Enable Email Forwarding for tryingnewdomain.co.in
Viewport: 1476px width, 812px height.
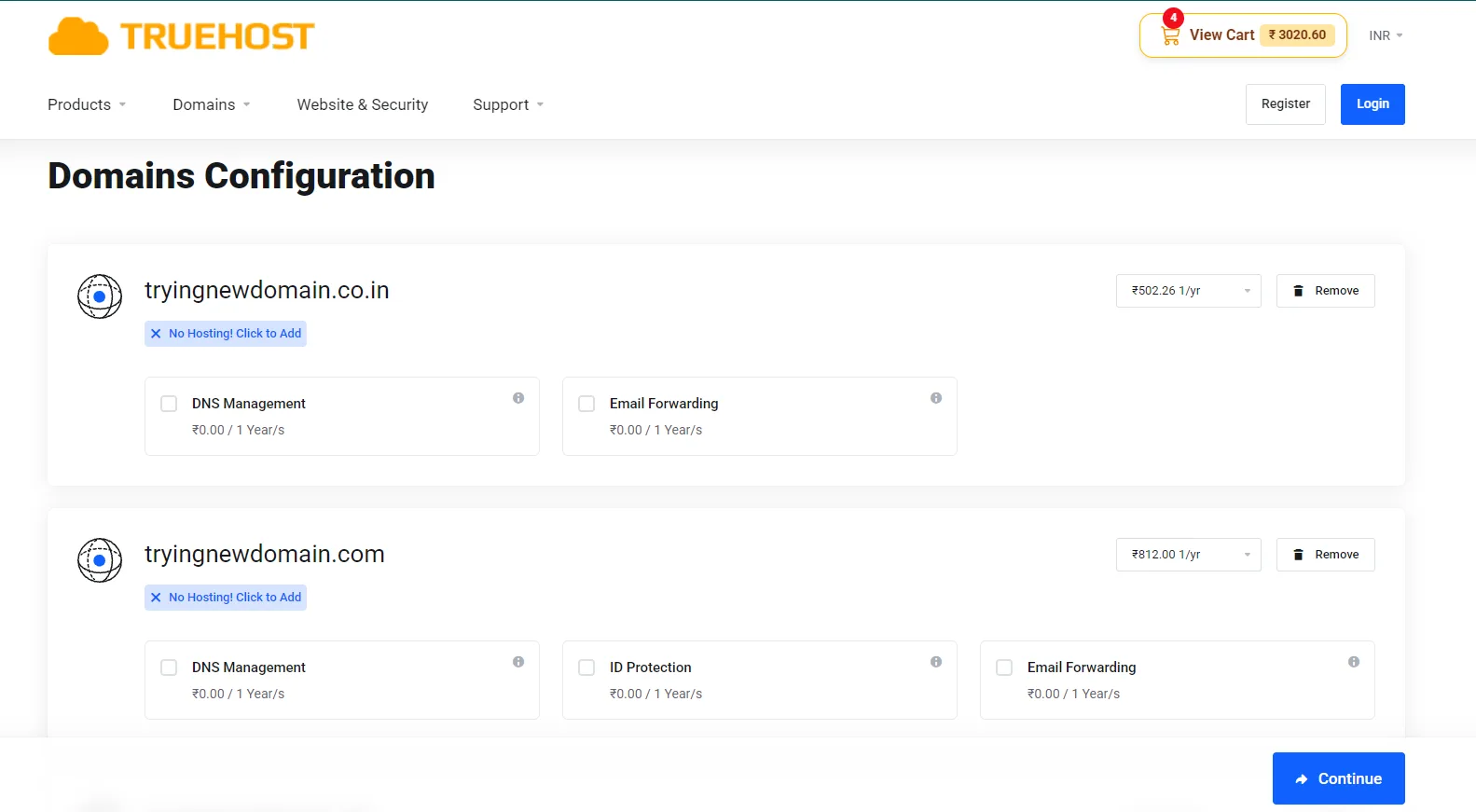click(x=586, y=404)
